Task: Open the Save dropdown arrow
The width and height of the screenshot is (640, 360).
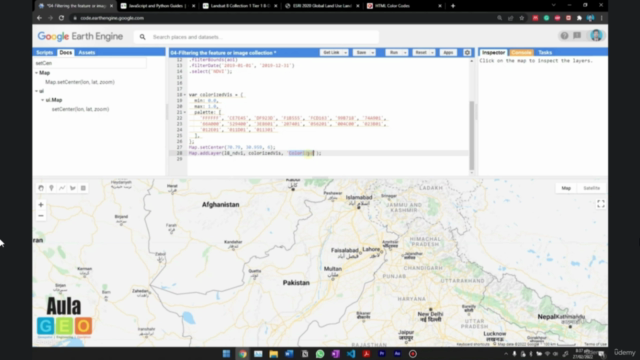Action: 372,53
